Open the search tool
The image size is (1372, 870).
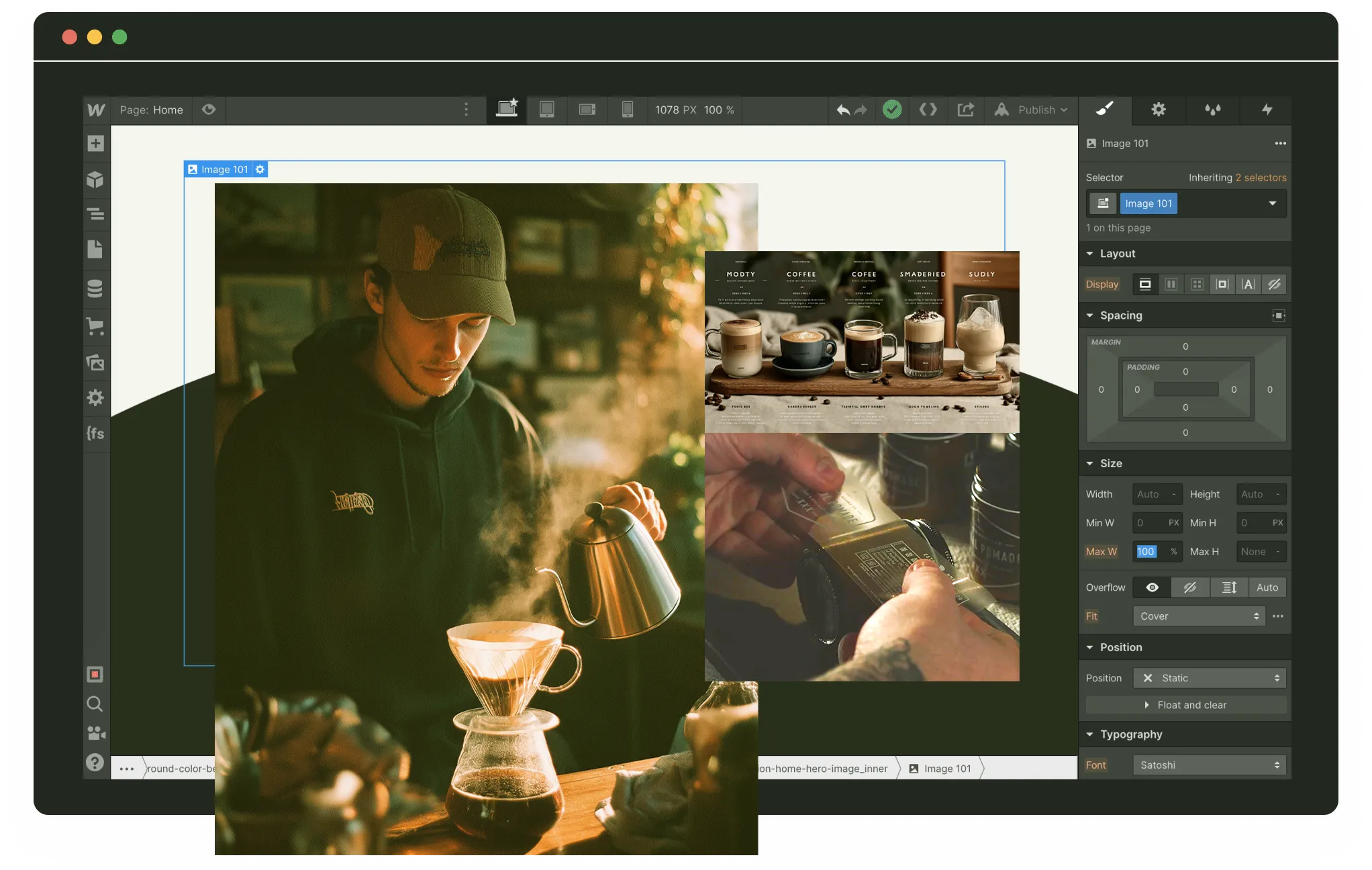click(x=95, y=704)
